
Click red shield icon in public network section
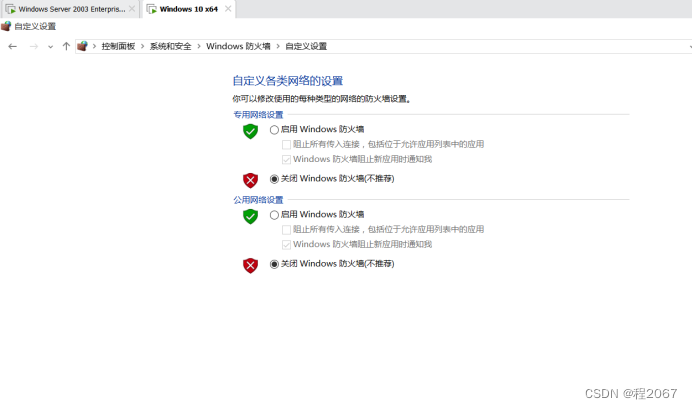tap(250, 265)
